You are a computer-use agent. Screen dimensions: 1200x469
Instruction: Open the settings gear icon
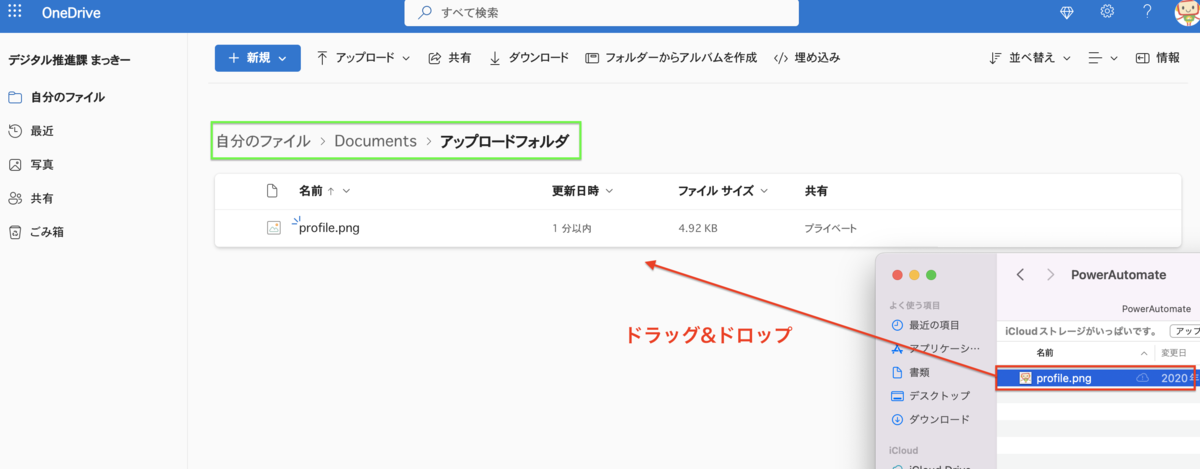tap(1107, 12)
